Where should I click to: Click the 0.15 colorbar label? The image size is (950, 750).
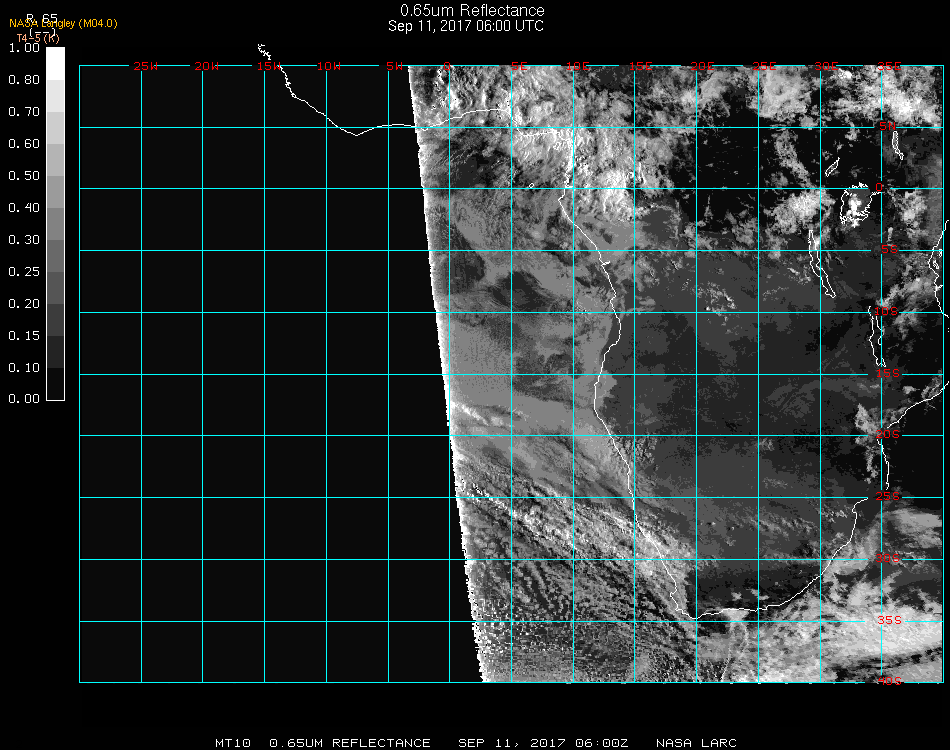[24, 336]
